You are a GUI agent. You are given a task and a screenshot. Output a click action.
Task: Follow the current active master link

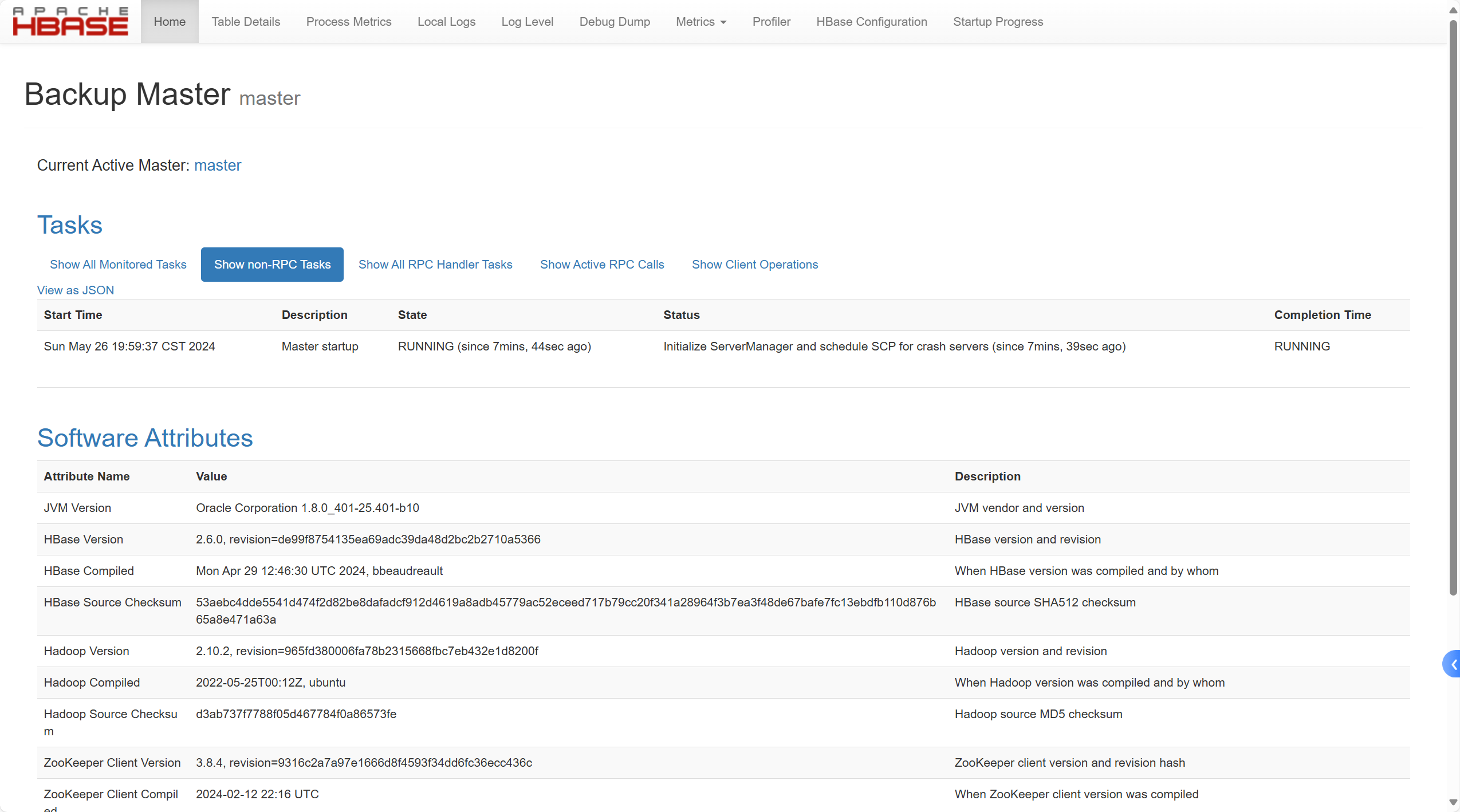[x=218, y=165]
